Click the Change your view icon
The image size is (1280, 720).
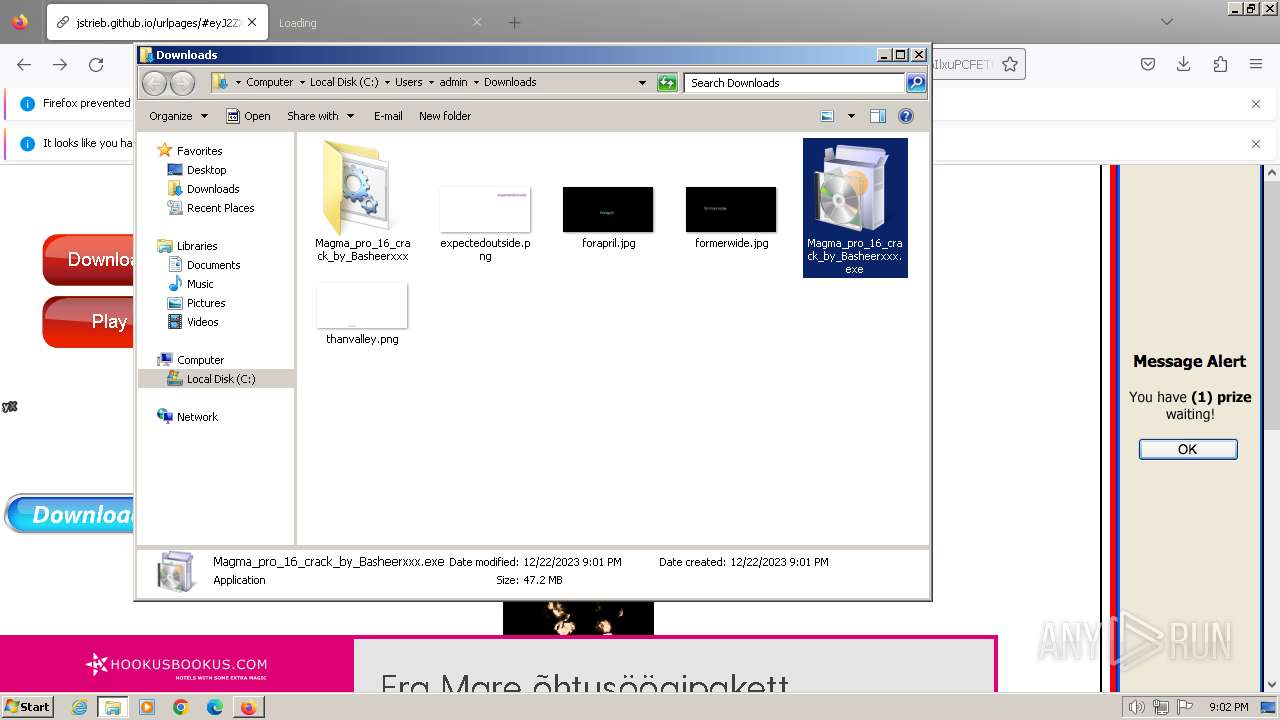[x=827, y=116]
